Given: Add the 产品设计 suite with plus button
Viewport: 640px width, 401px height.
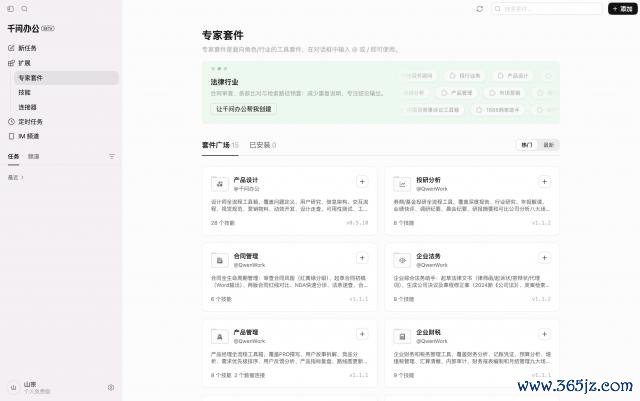Looking at the screenshot, I should point(362,182).
